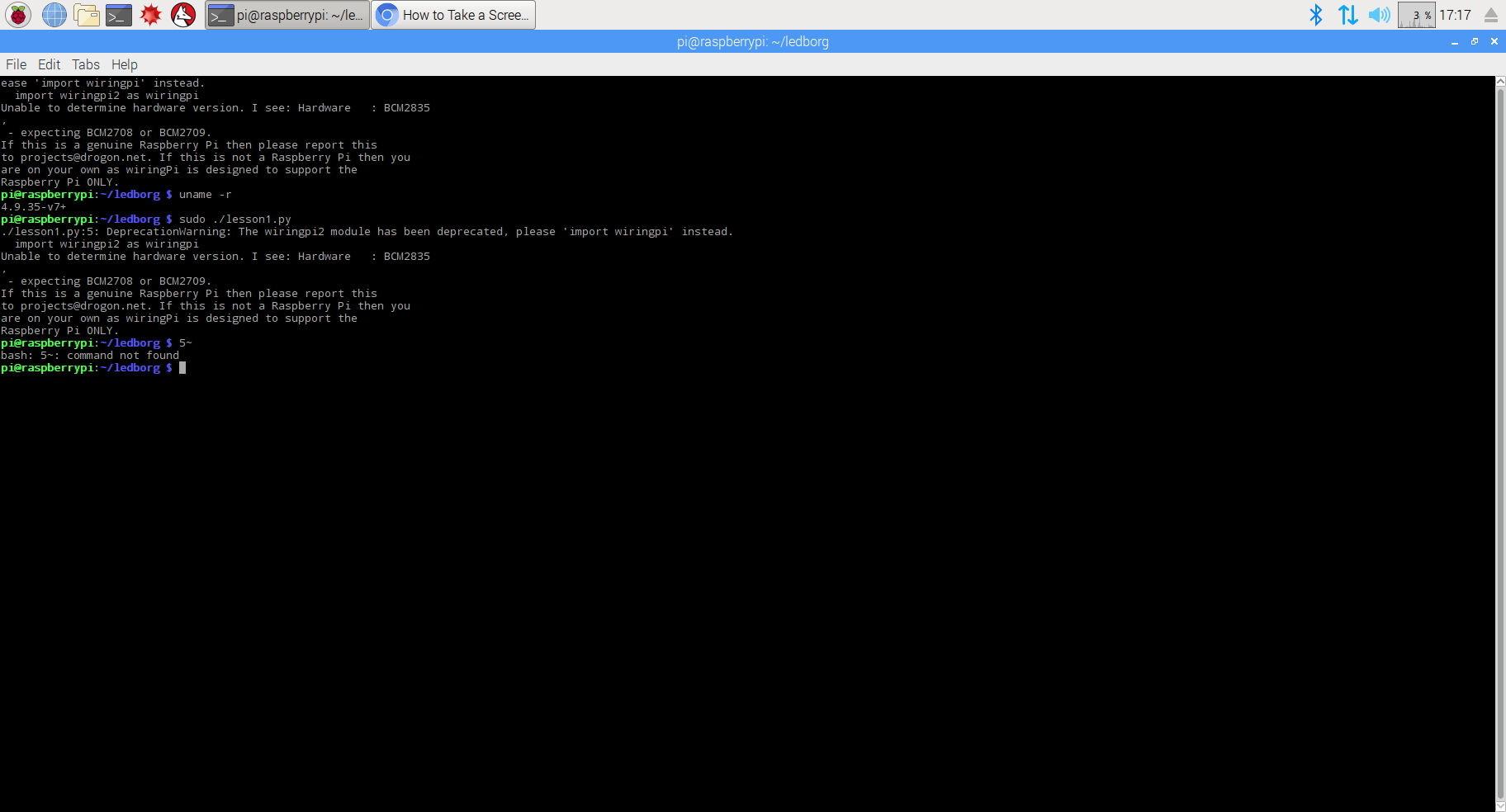
Task: Start Mathematica from the red spiky icon
Action: point(151,15)
